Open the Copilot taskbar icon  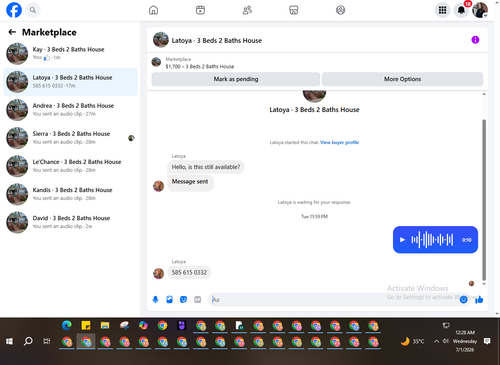[x=143, y=325]
